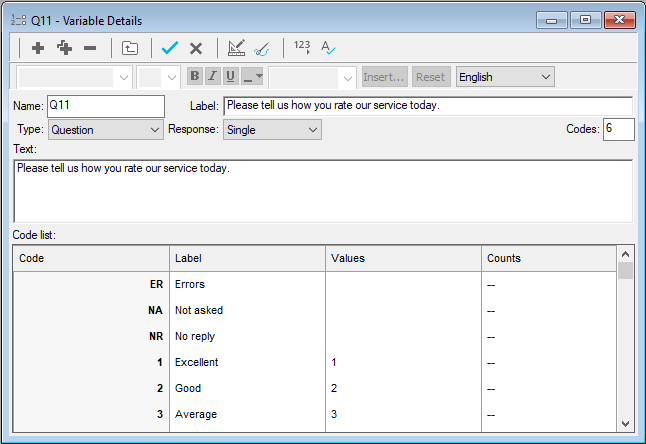Click the add new code plus icon
Screen dimensions: 646x444
coord(38,48)
